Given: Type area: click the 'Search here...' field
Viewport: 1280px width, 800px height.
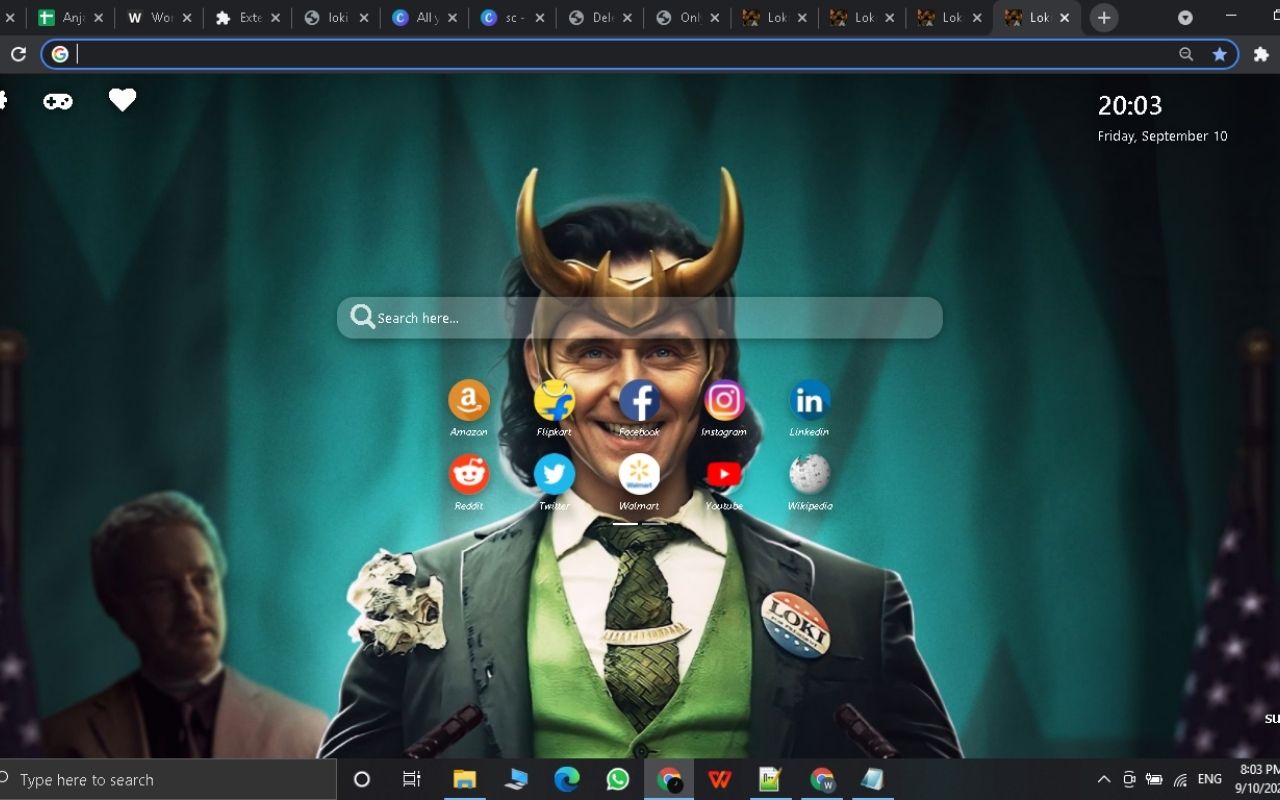Looking at the screenshot, I should point(639,318).
